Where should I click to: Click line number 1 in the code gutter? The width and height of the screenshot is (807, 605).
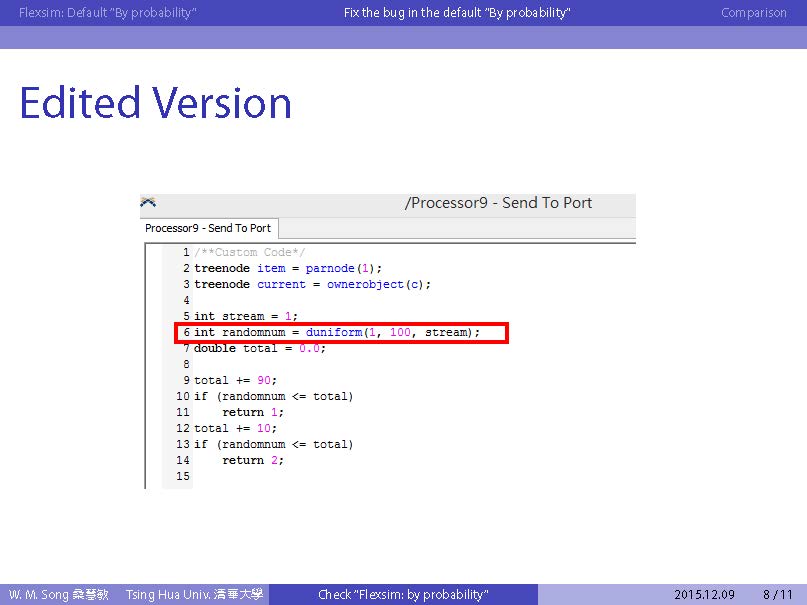[x=186, y=253]
